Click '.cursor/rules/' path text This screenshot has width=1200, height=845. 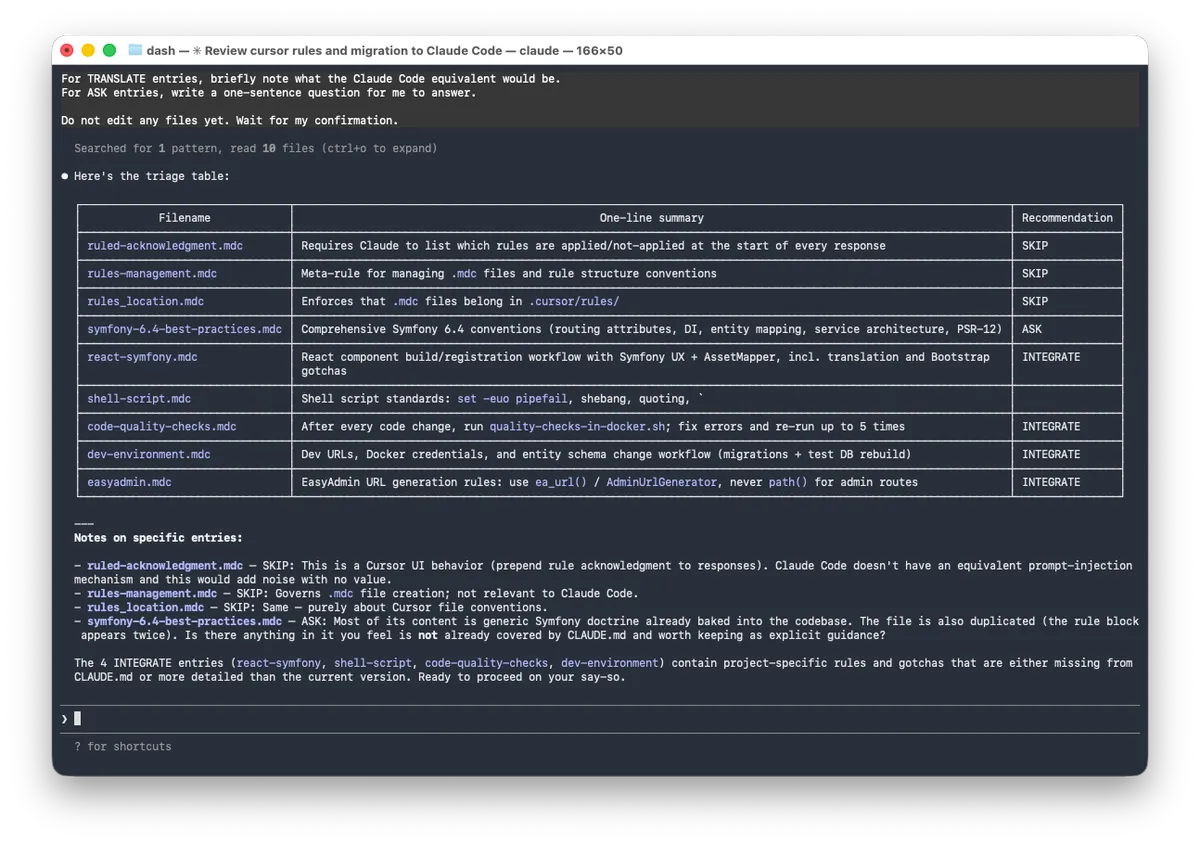pos(574,302)
